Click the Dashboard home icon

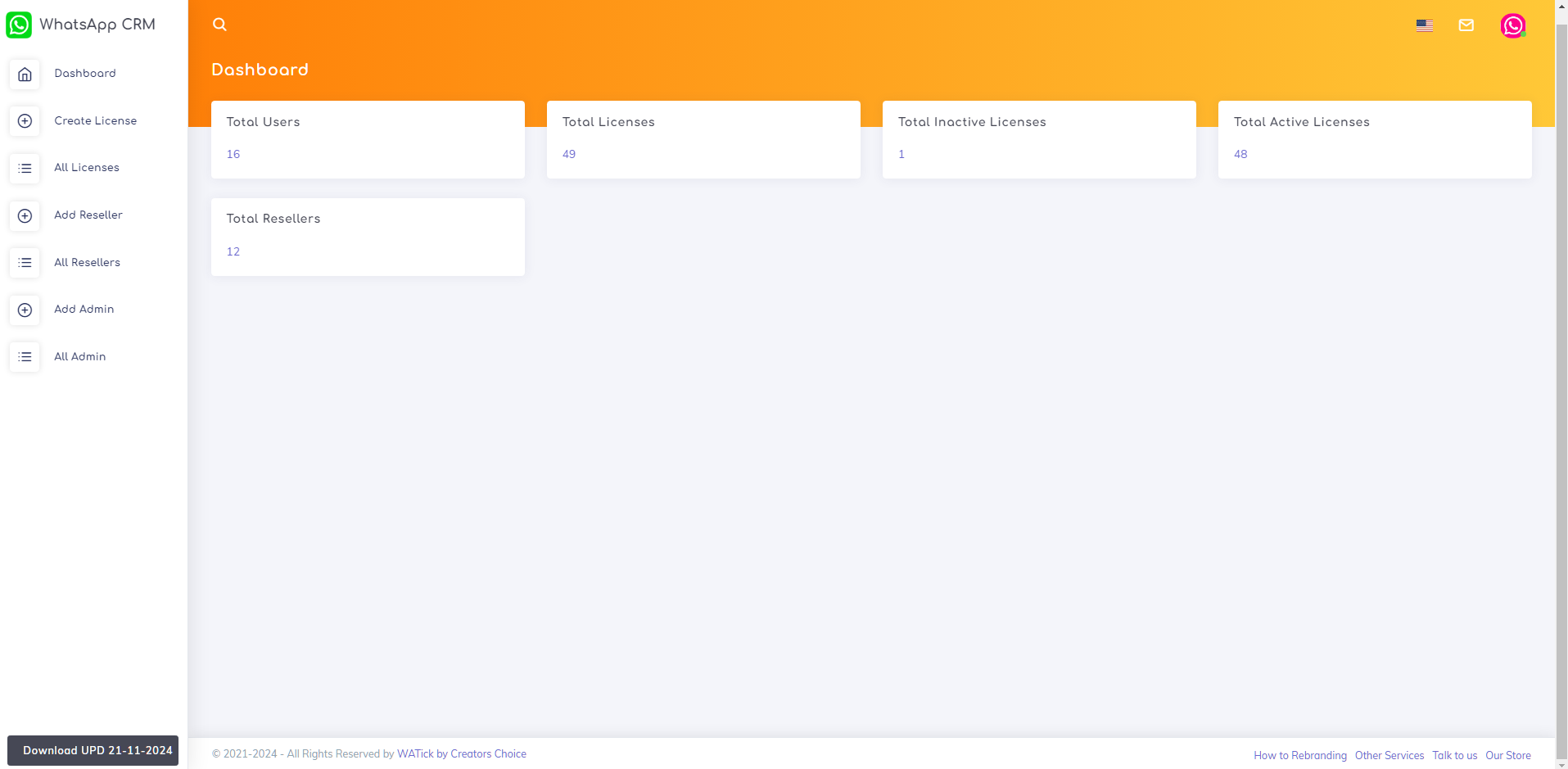(x=25, y=74)
